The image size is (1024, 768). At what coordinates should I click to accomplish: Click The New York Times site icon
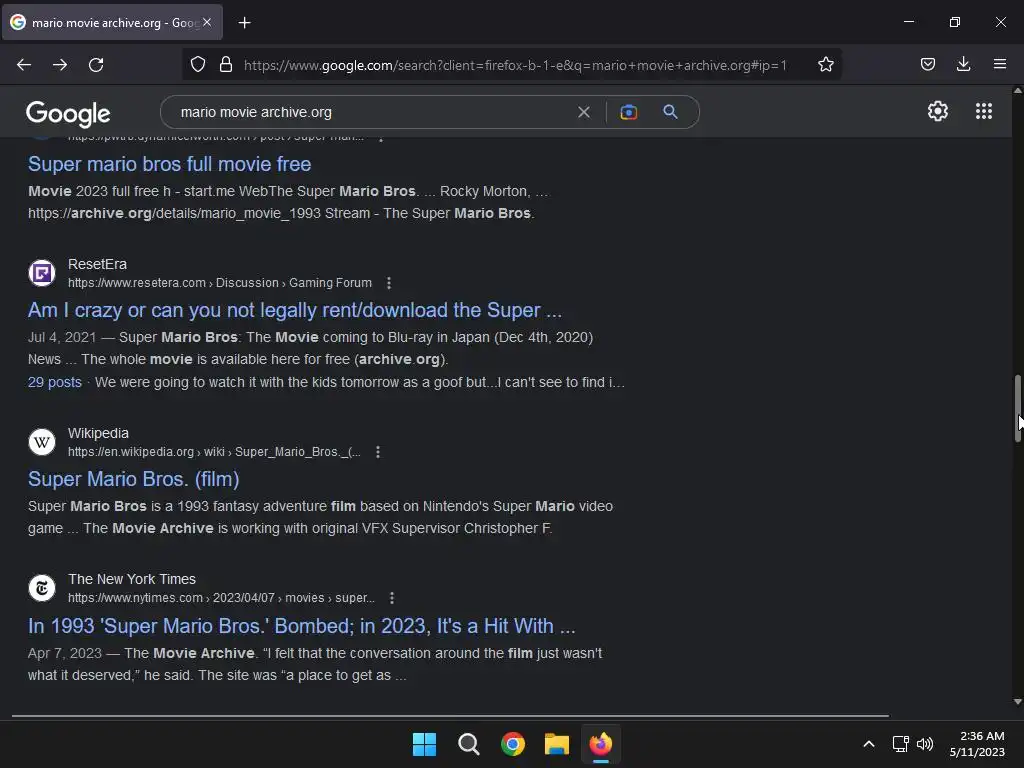(x=42, y=588)
